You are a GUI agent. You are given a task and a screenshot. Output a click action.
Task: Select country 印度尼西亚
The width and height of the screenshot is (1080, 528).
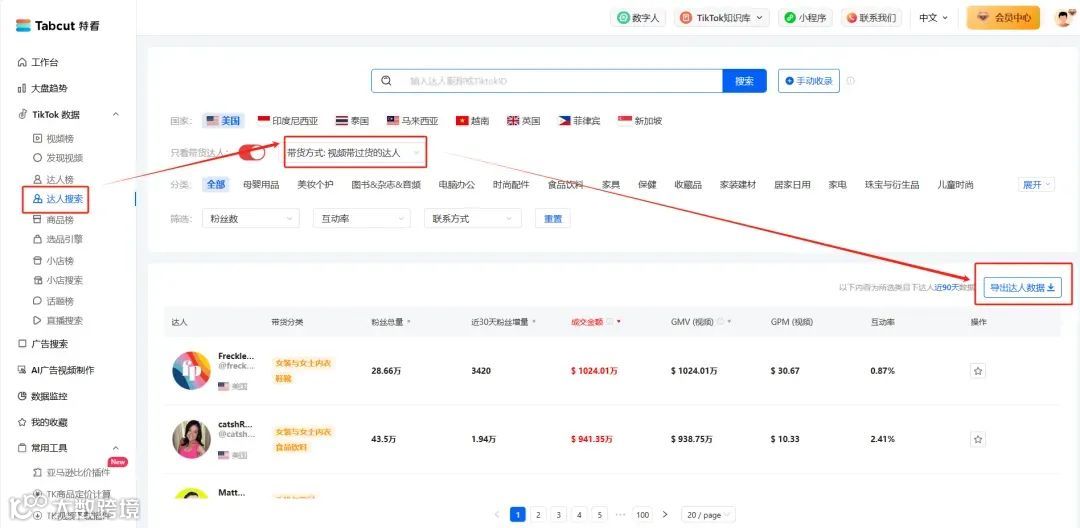288,120
